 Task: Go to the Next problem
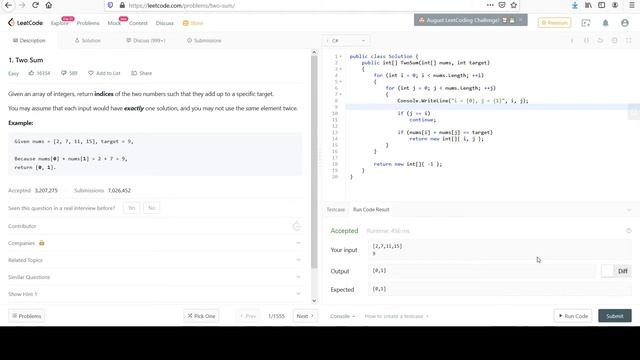[305, 316]
